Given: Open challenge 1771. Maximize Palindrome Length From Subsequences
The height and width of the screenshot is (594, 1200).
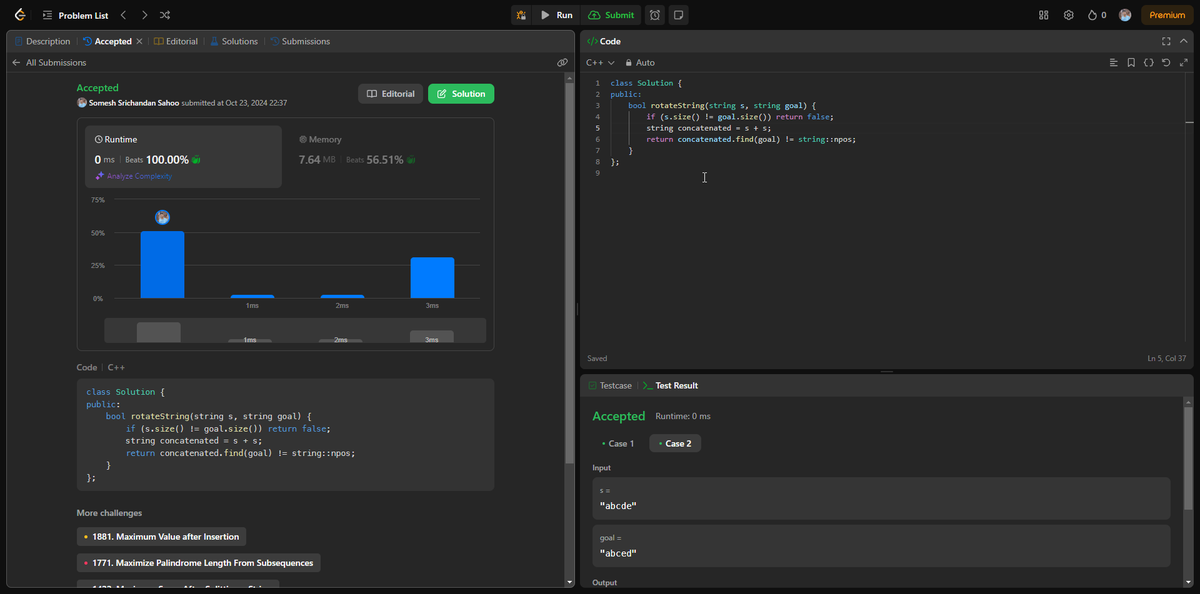Looking at the screenshot, I should tap(198, 563).
